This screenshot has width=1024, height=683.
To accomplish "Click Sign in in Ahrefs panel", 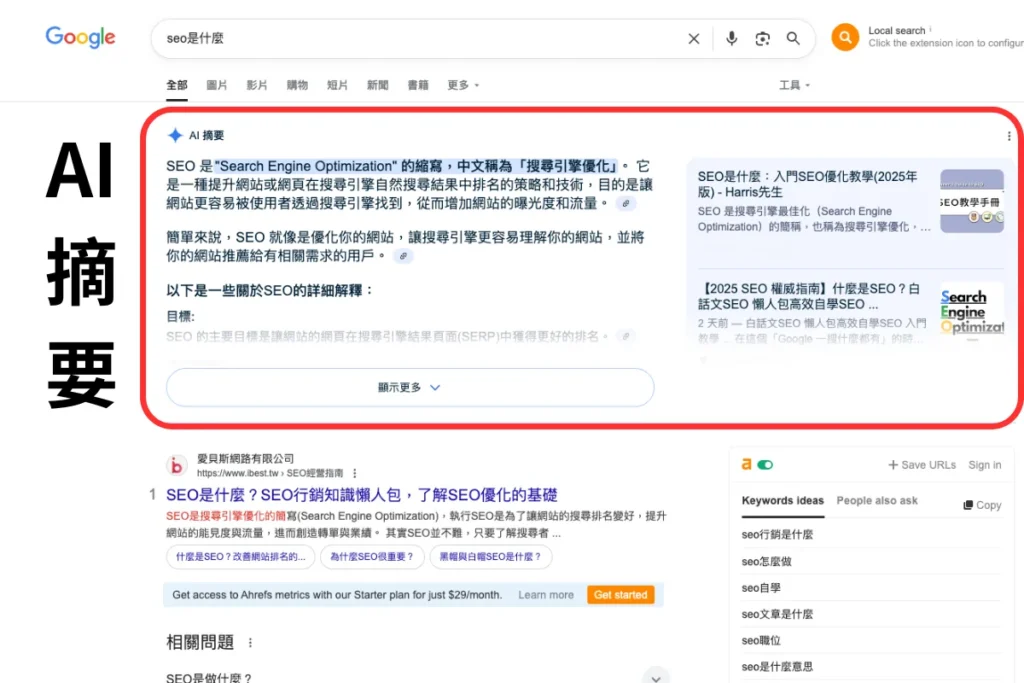I will pos(985,465).
